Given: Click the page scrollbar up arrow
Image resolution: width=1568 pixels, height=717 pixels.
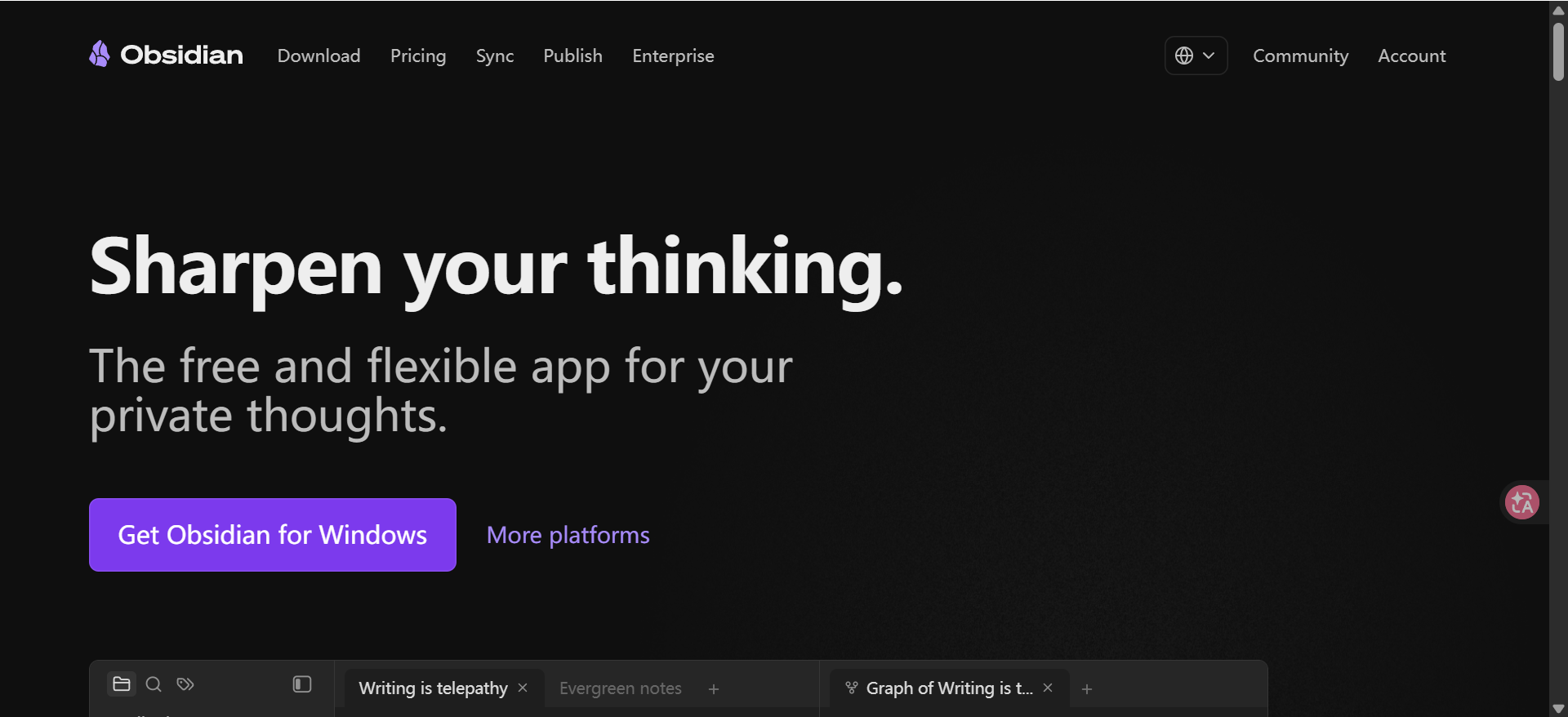Looking at the screenshot, I should (1558, 10).
